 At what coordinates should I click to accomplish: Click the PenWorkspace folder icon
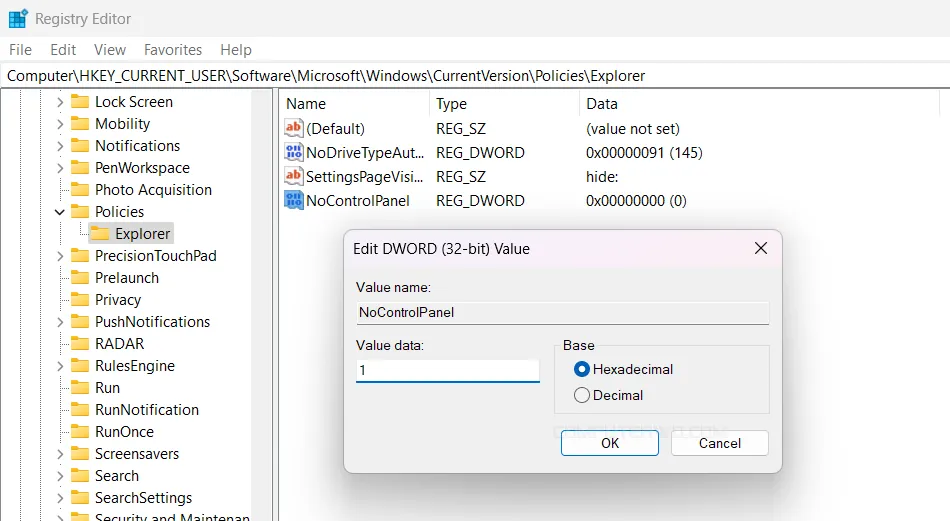point(80,167)
